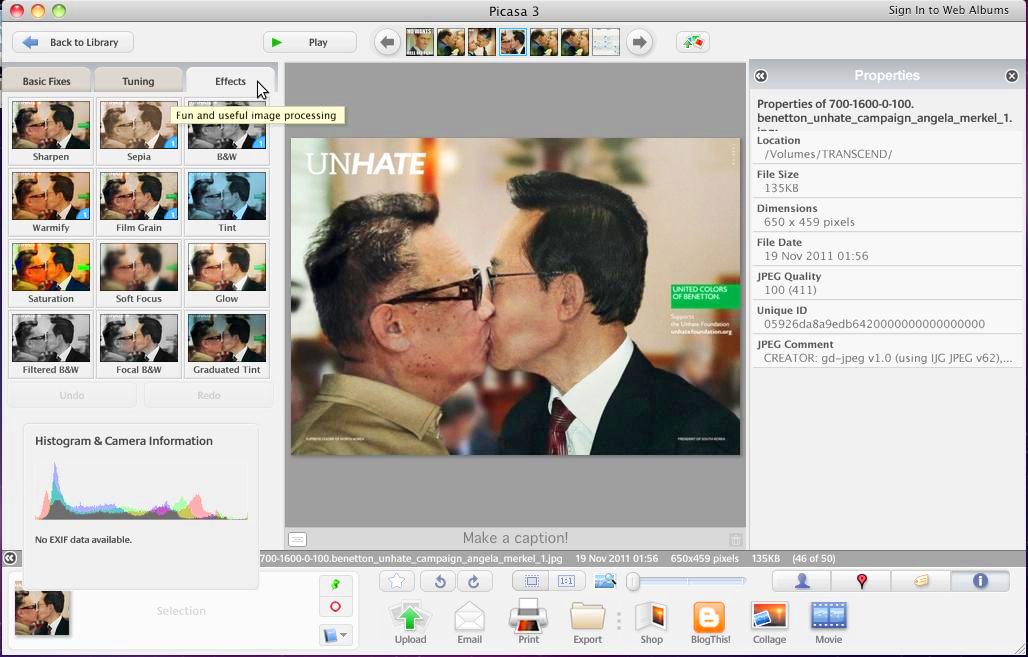Viewport: 1028px width, 657px height.
Task: Show photo at 1:1 actual size
Action: pos(566,581)
